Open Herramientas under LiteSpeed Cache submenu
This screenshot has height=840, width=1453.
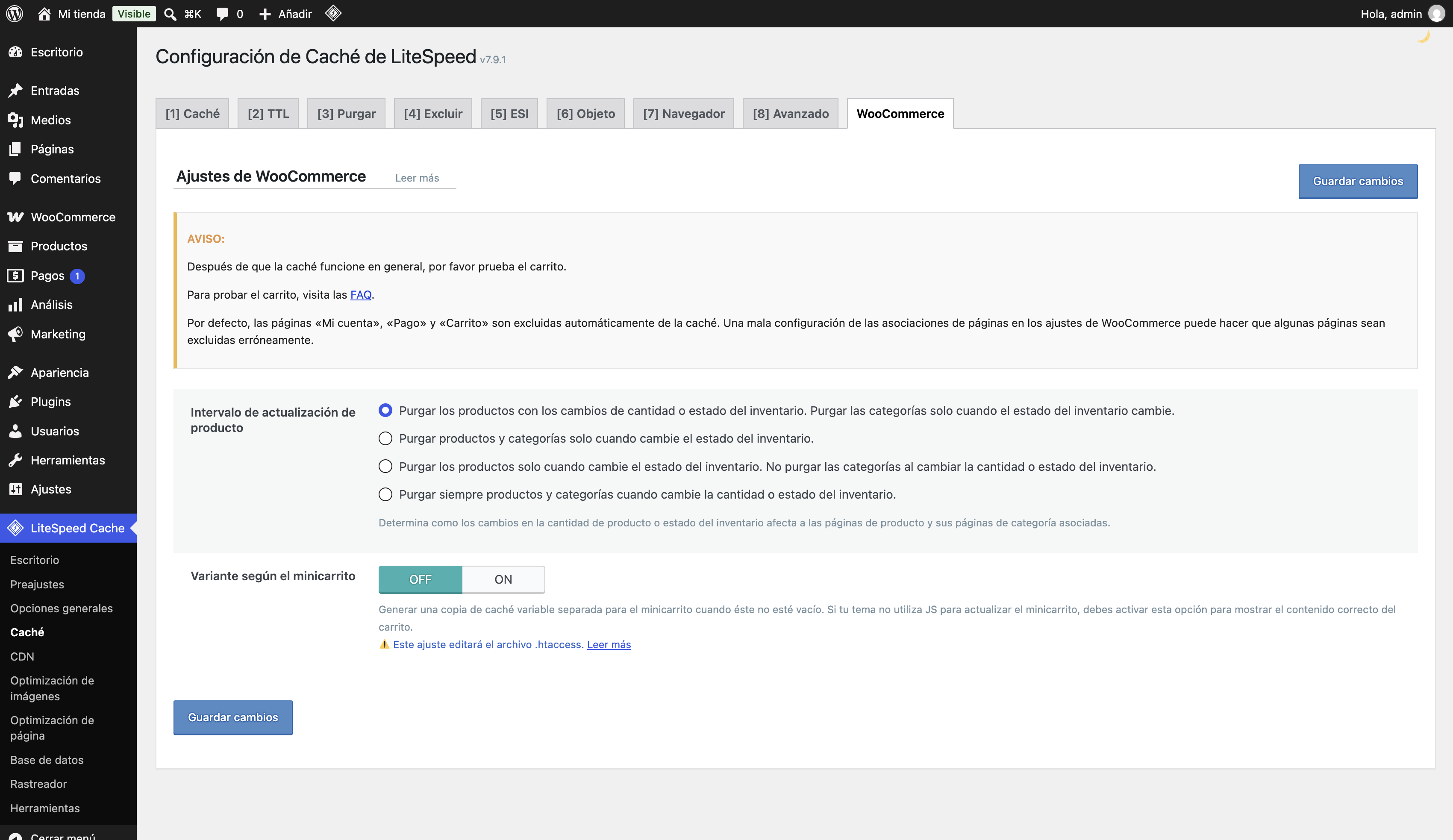pos(45,808)
